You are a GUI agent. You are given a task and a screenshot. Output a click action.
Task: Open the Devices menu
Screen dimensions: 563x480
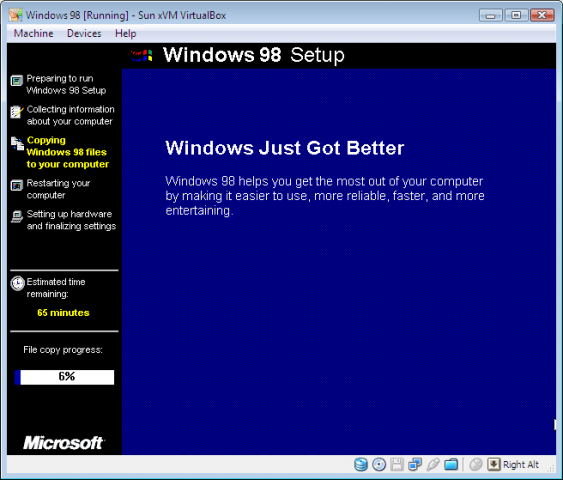[x=84, y=33]
